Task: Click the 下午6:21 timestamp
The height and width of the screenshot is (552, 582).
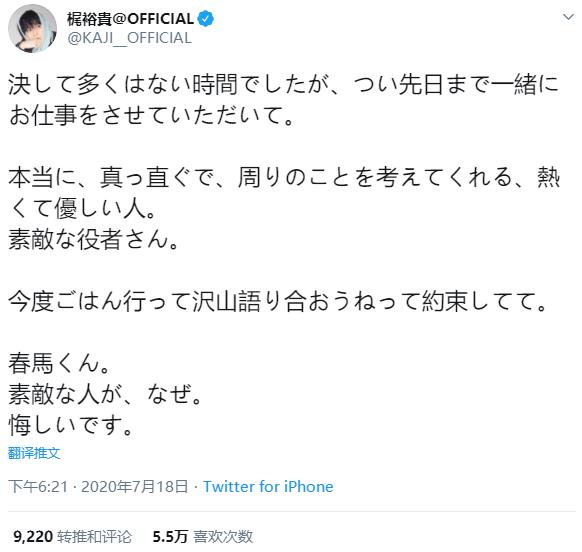Action: click(38, 486)
